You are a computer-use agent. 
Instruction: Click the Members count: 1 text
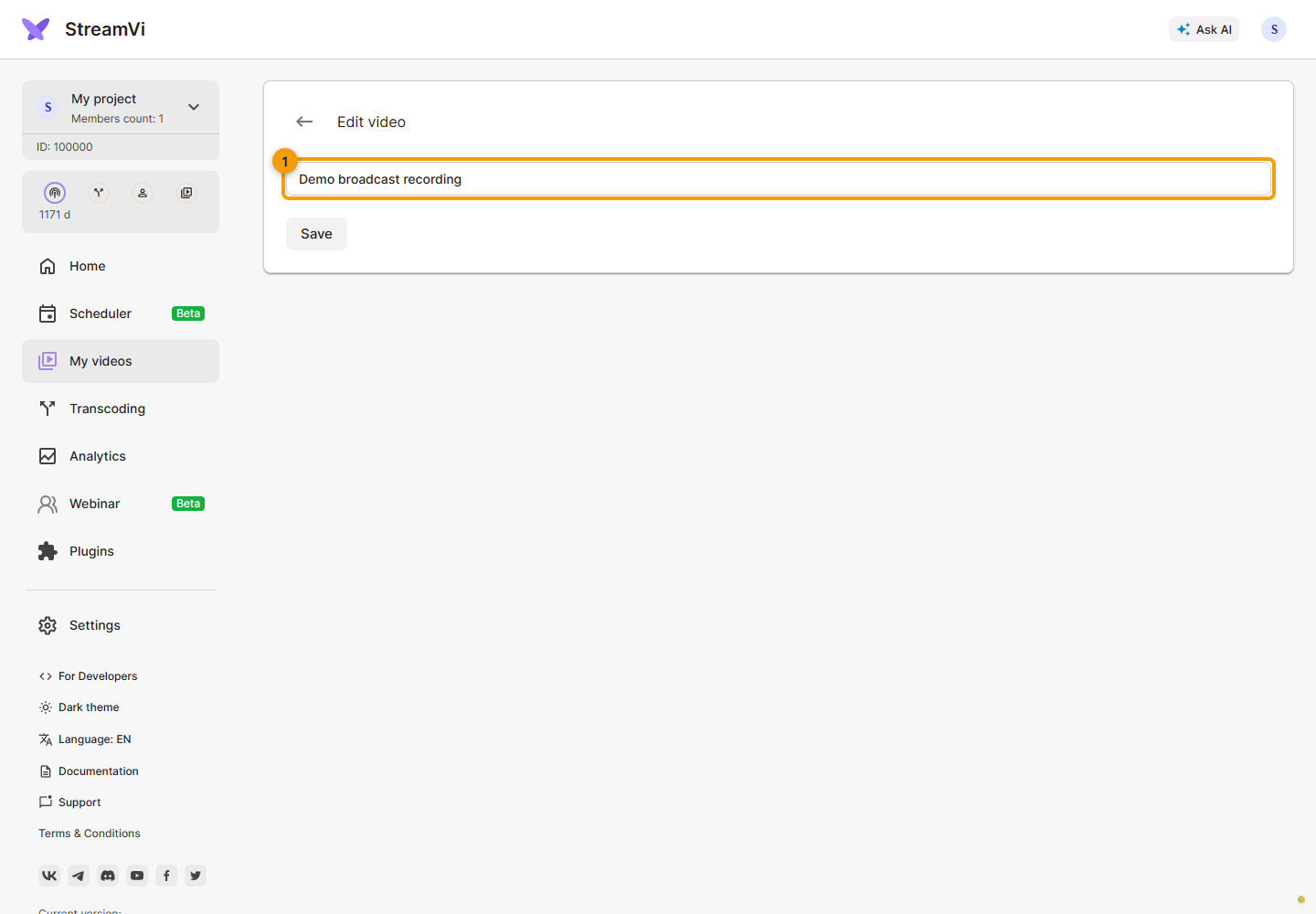coord(118,119)
